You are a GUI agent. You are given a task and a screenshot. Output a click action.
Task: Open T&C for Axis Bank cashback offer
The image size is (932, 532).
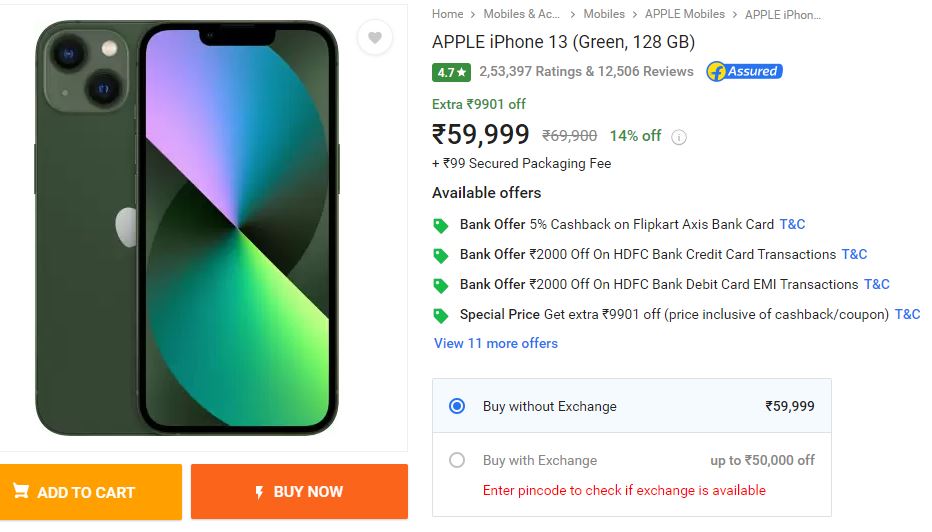click(792, 224)
